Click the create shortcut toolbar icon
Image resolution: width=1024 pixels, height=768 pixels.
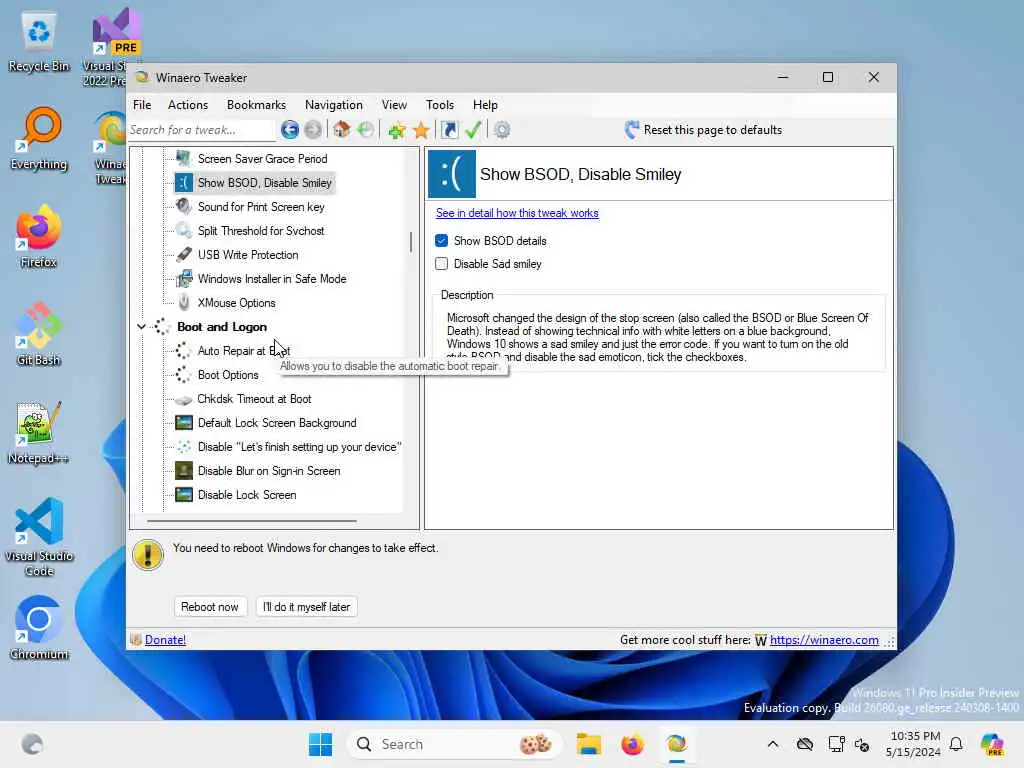coord(449,130)
